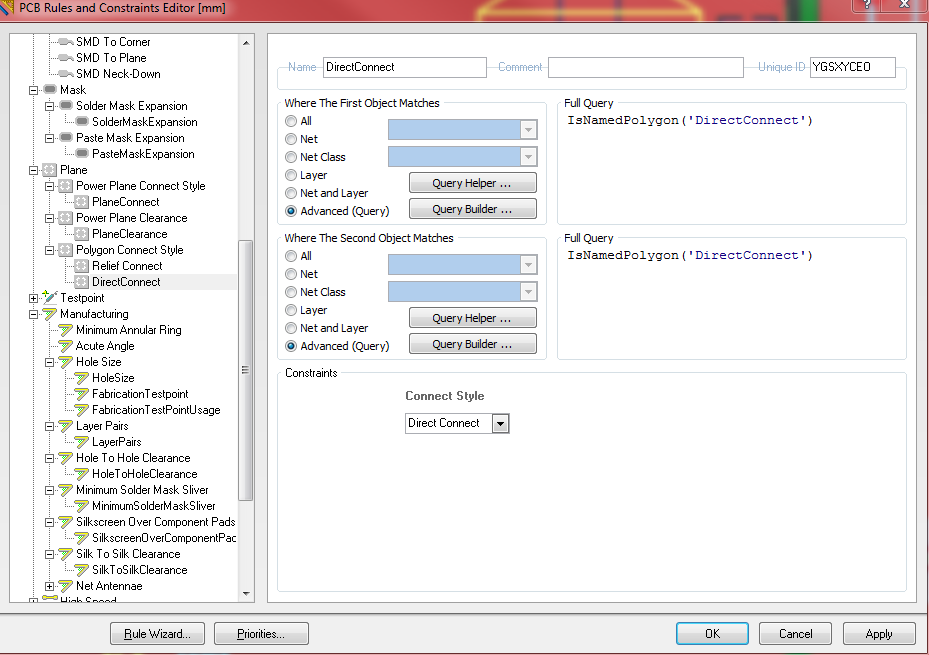This screenshot has width=929, height=655.
Task: Open first object's Net Class dropdown
Action: [528, 157]
